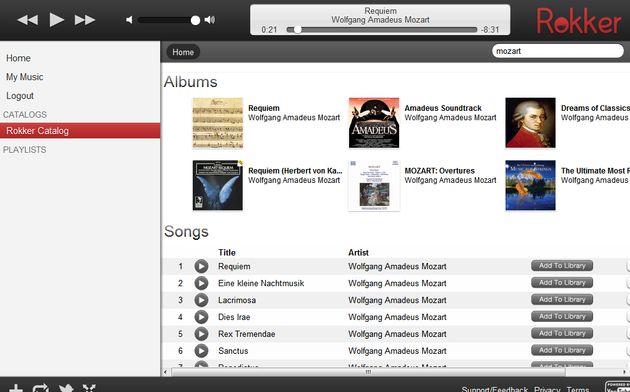Select Rokker Catalog in the sidebar
630x392 pixels.
point(80,131)
